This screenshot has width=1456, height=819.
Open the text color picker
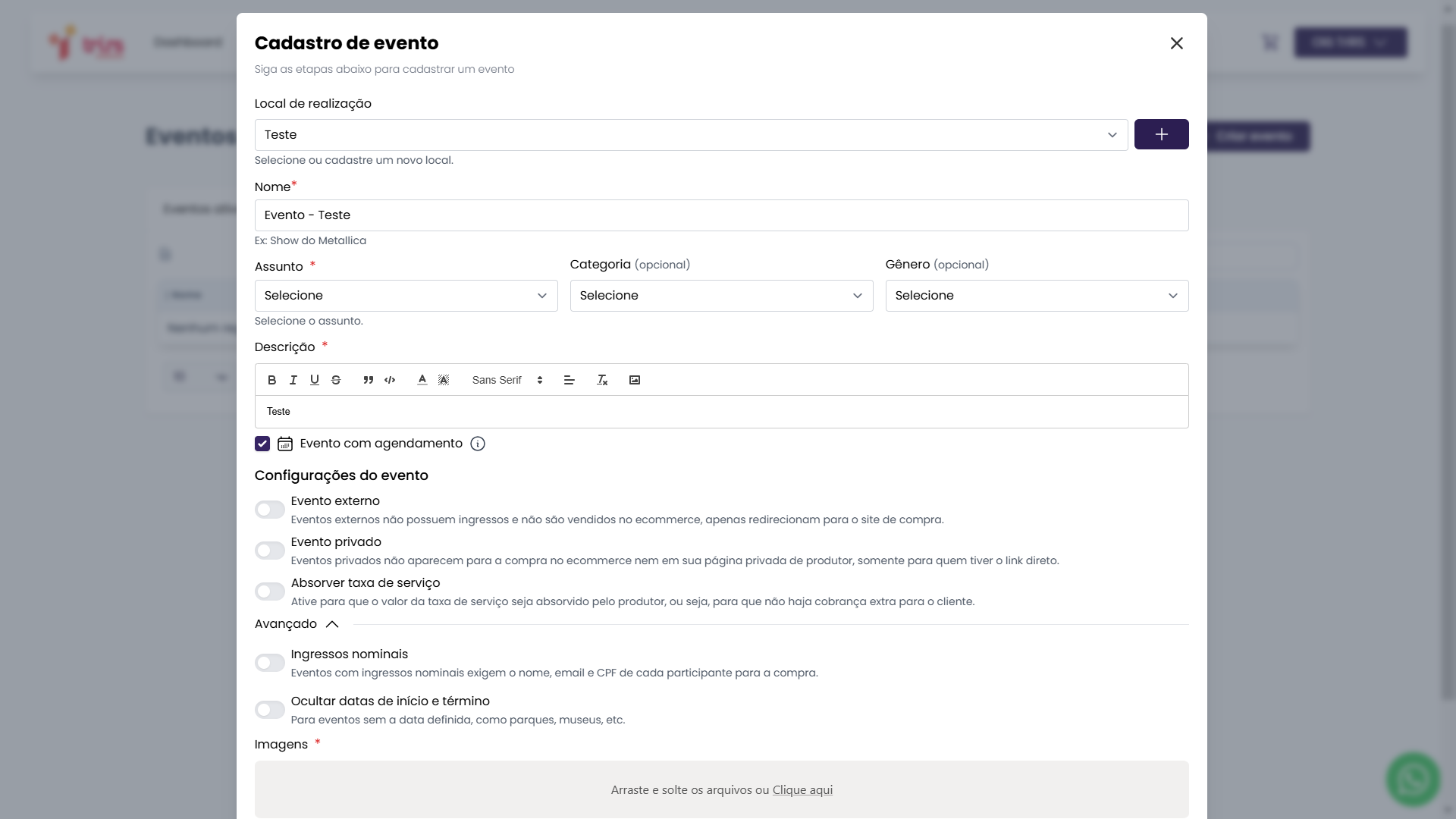pyautogui.click(x=422, y=380)
